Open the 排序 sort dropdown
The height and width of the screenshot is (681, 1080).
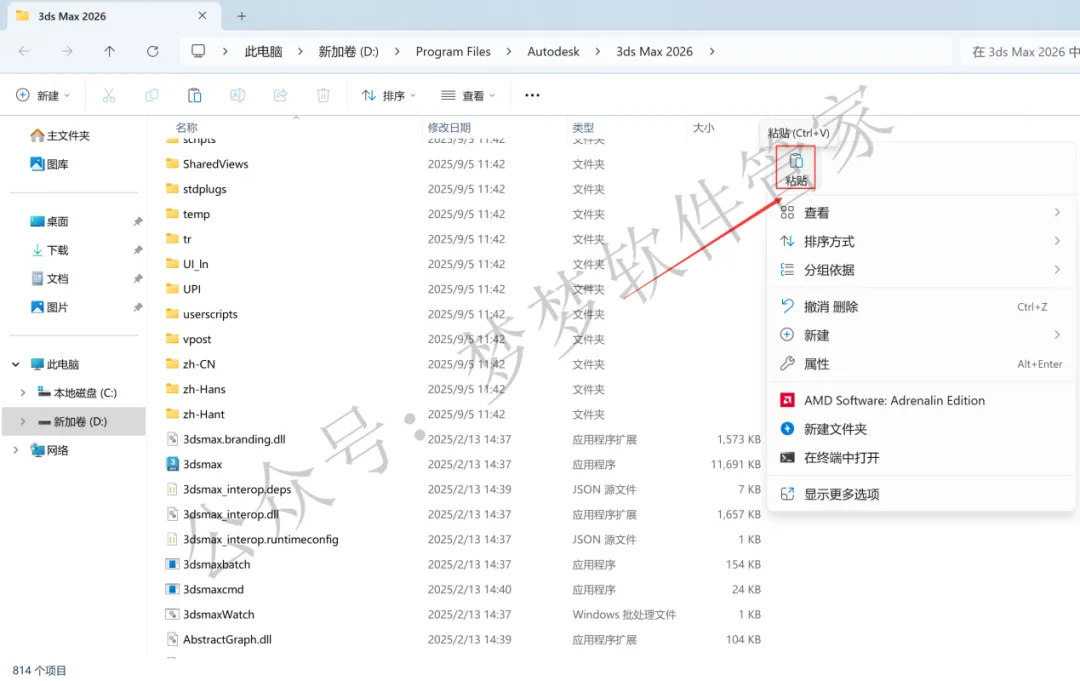389,95
